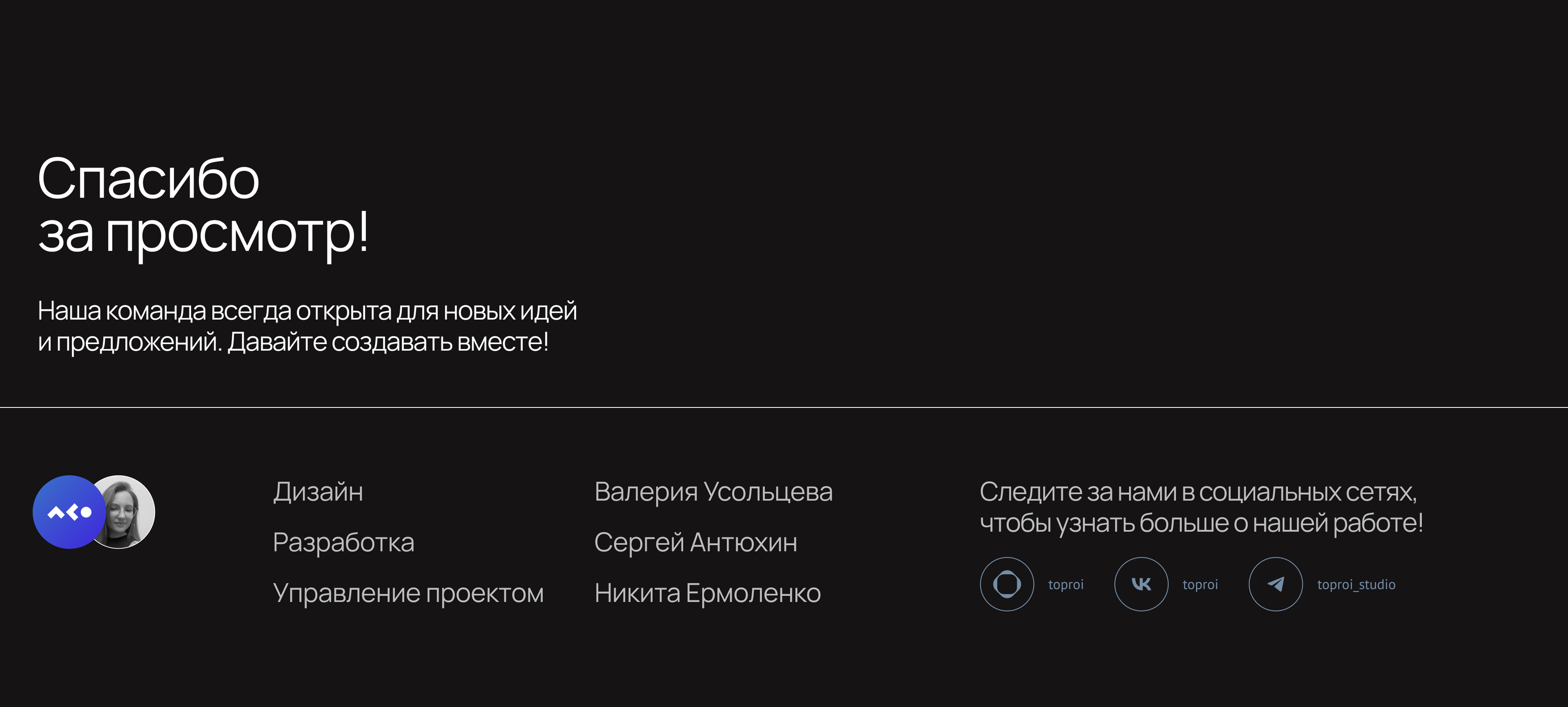The height and width of the screenshot is (707, 1568).
Task: Click the white zigzag glyph inside the blue logo
Action: 70,513
